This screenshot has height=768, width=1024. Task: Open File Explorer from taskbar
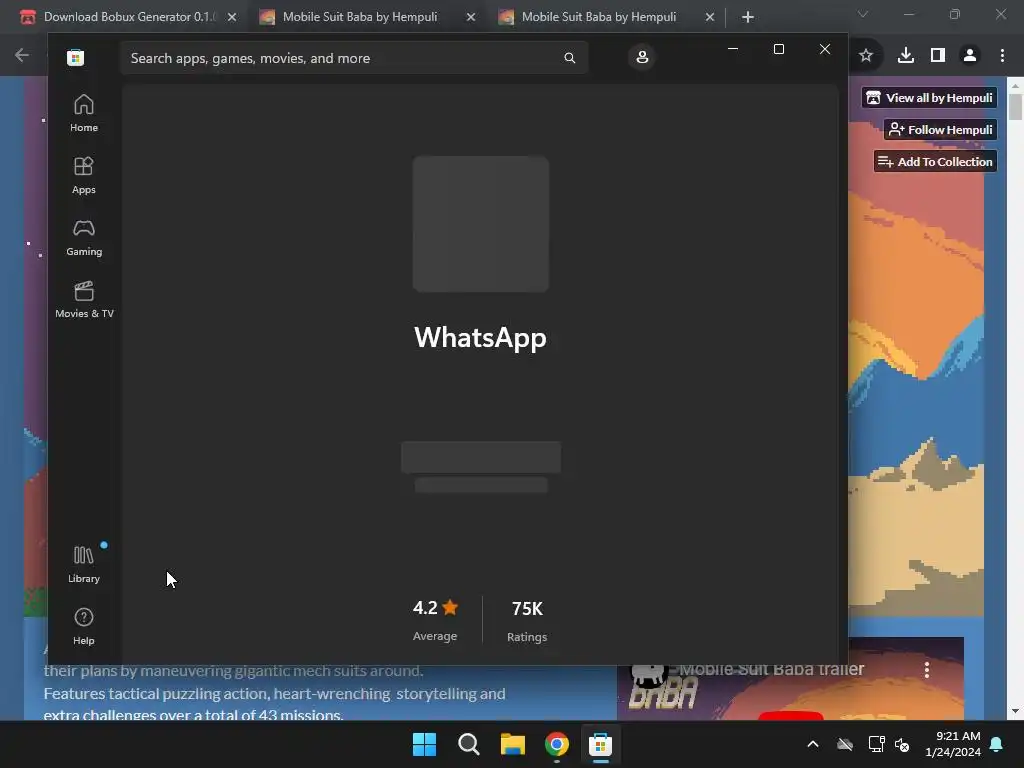(513, 744)
